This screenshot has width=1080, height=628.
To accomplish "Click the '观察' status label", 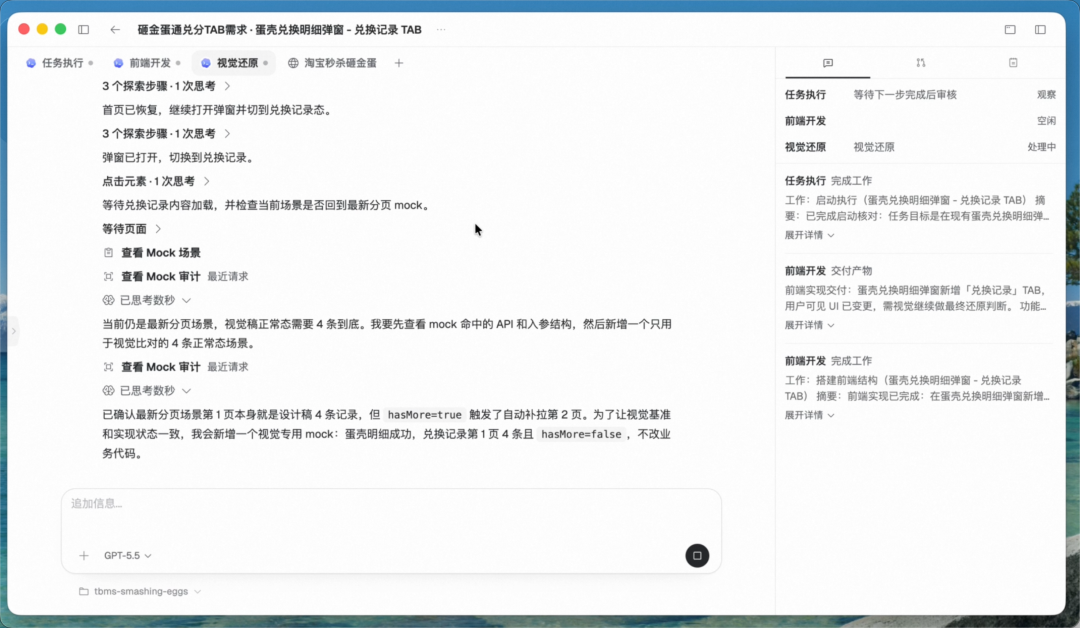I will pos(1046,94).
